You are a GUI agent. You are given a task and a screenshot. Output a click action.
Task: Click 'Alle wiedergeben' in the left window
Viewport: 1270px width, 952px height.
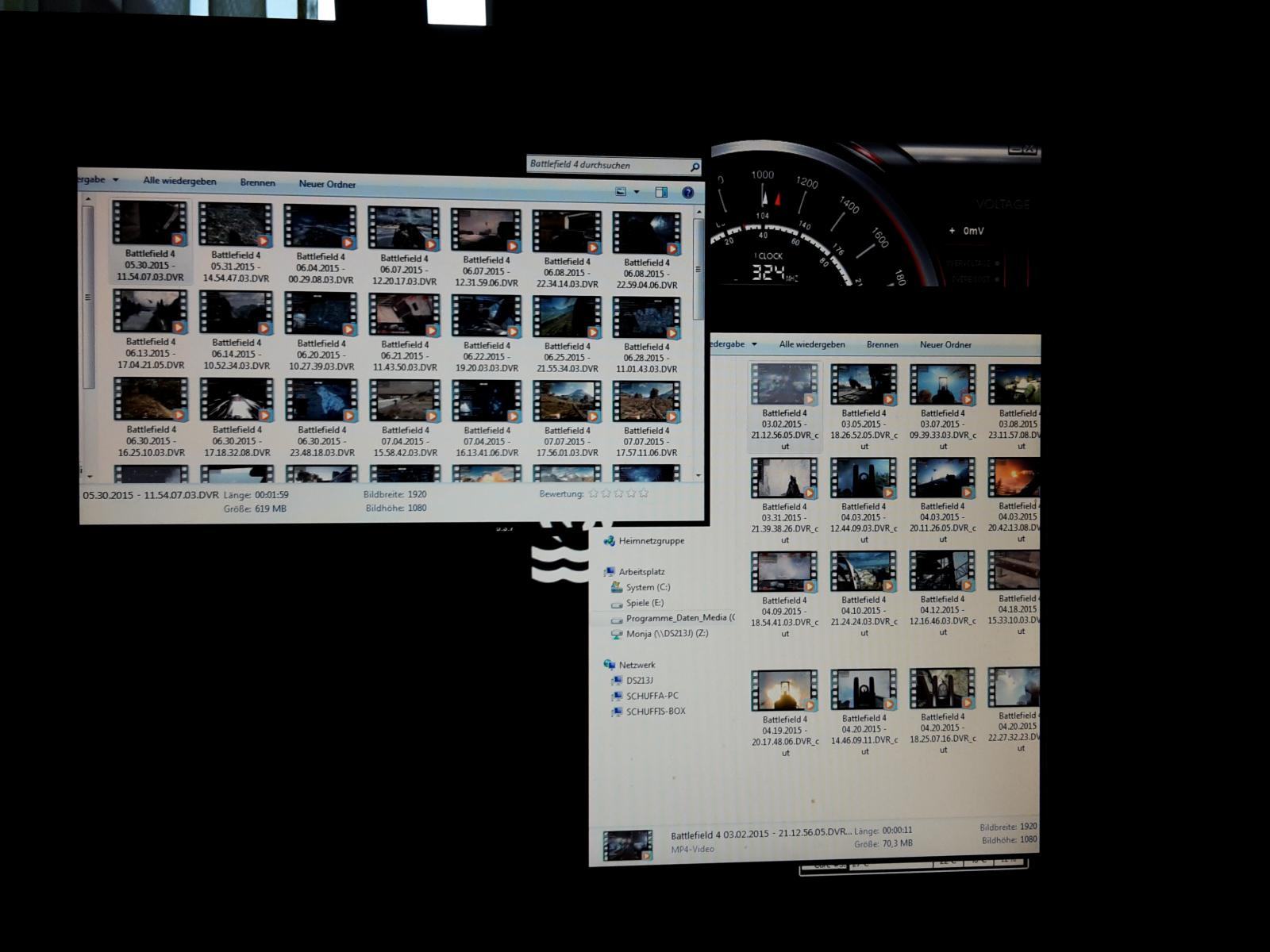tap(179, 181)
